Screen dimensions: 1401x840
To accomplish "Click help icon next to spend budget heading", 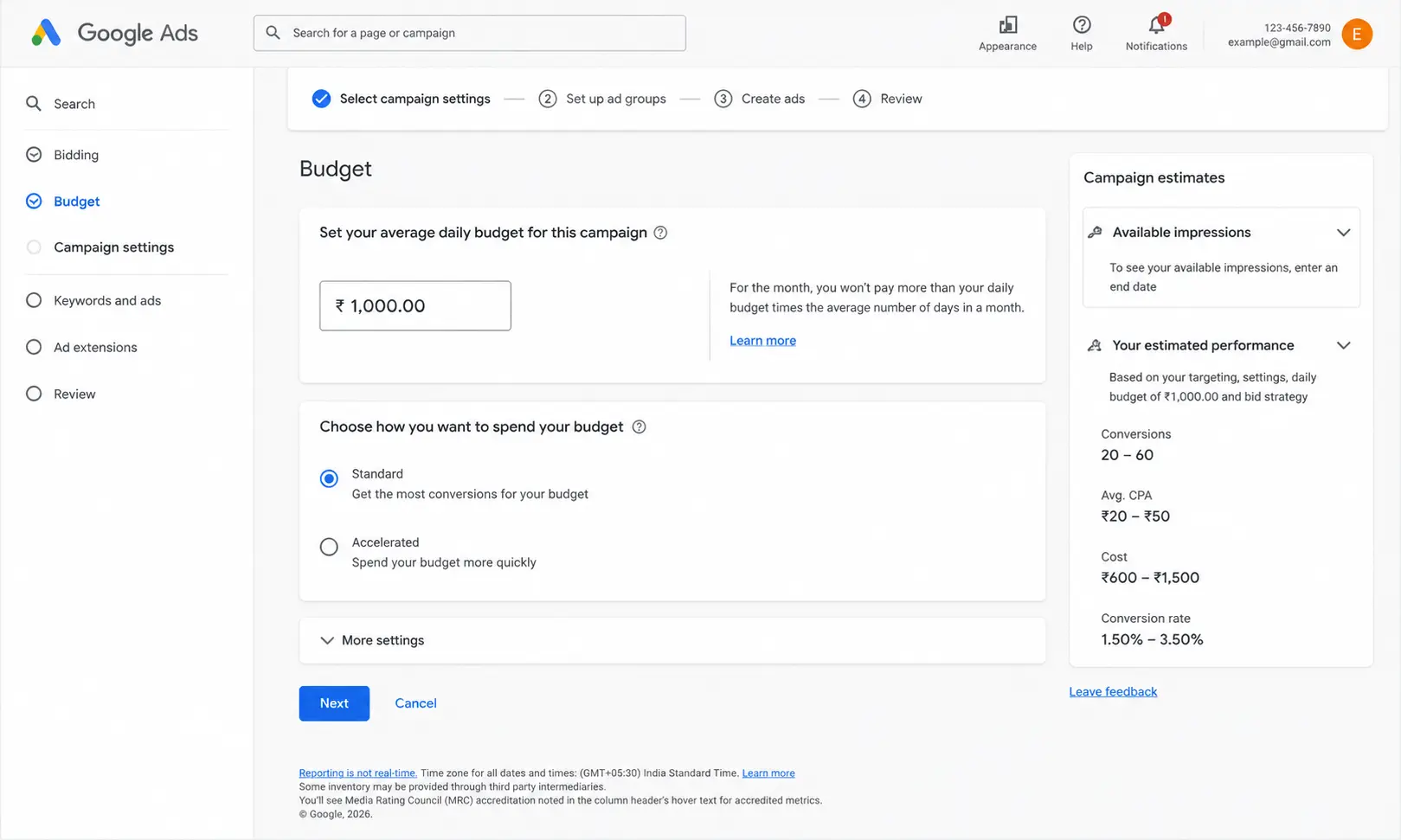I will coord(639,427).
